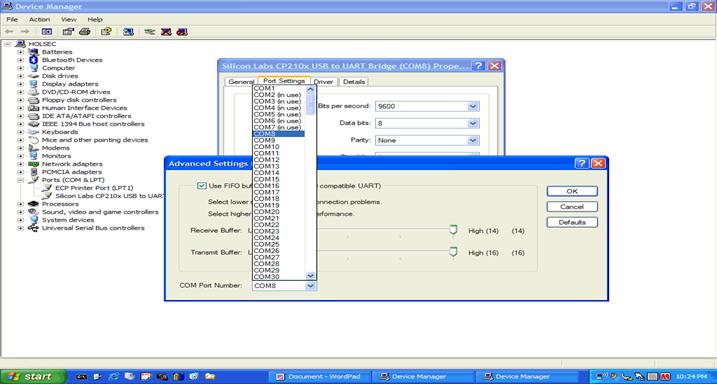
Task: Click the Disable device toolbar icon
Action: coord(182,32)
